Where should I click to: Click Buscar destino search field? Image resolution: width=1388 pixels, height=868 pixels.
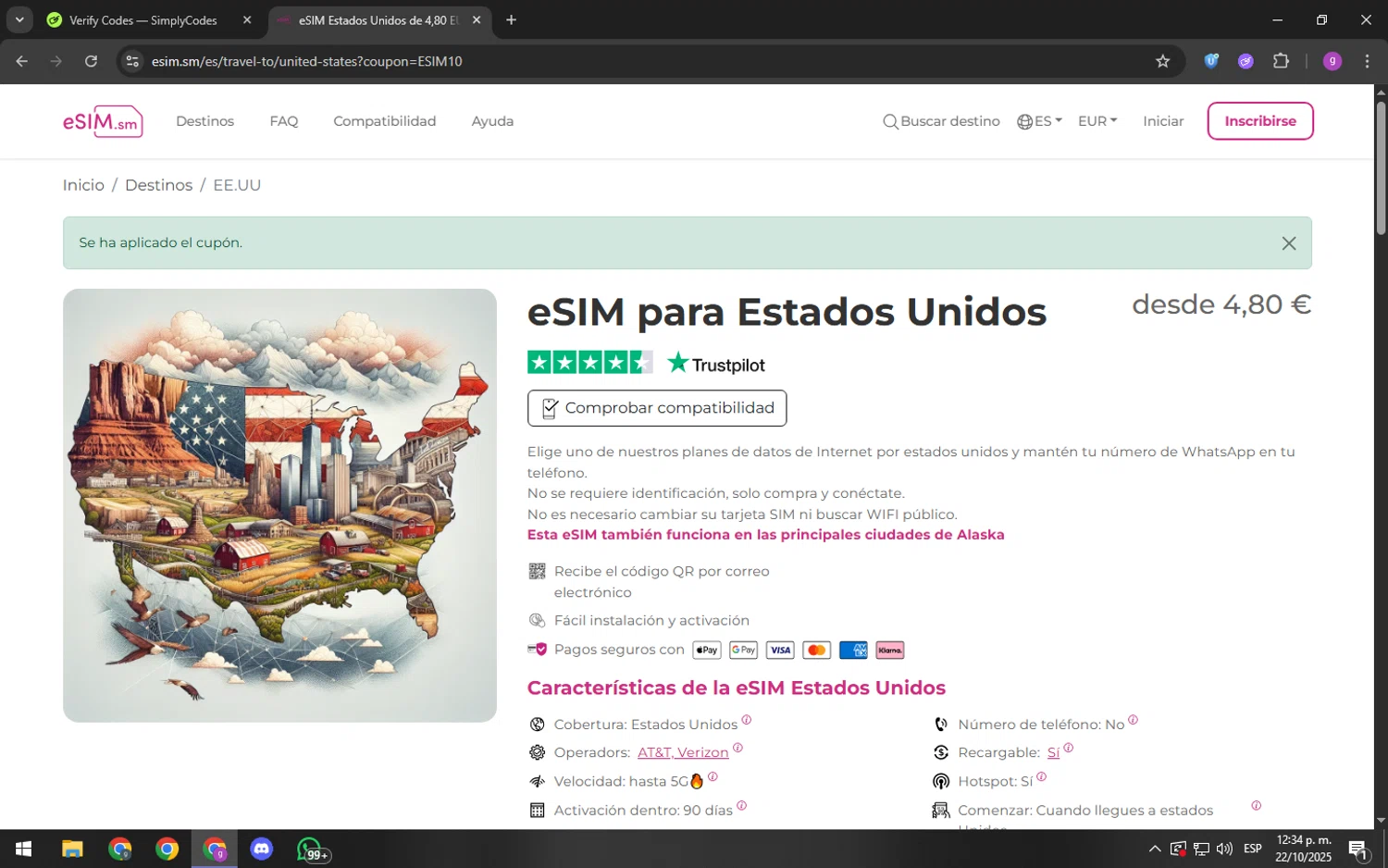point(941,121)
